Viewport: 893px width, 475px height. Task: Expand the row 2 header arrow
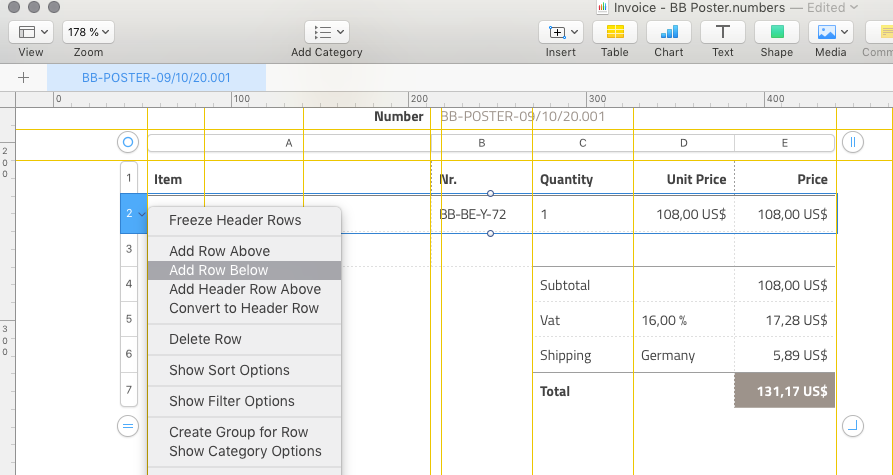(x=142, y=214)
